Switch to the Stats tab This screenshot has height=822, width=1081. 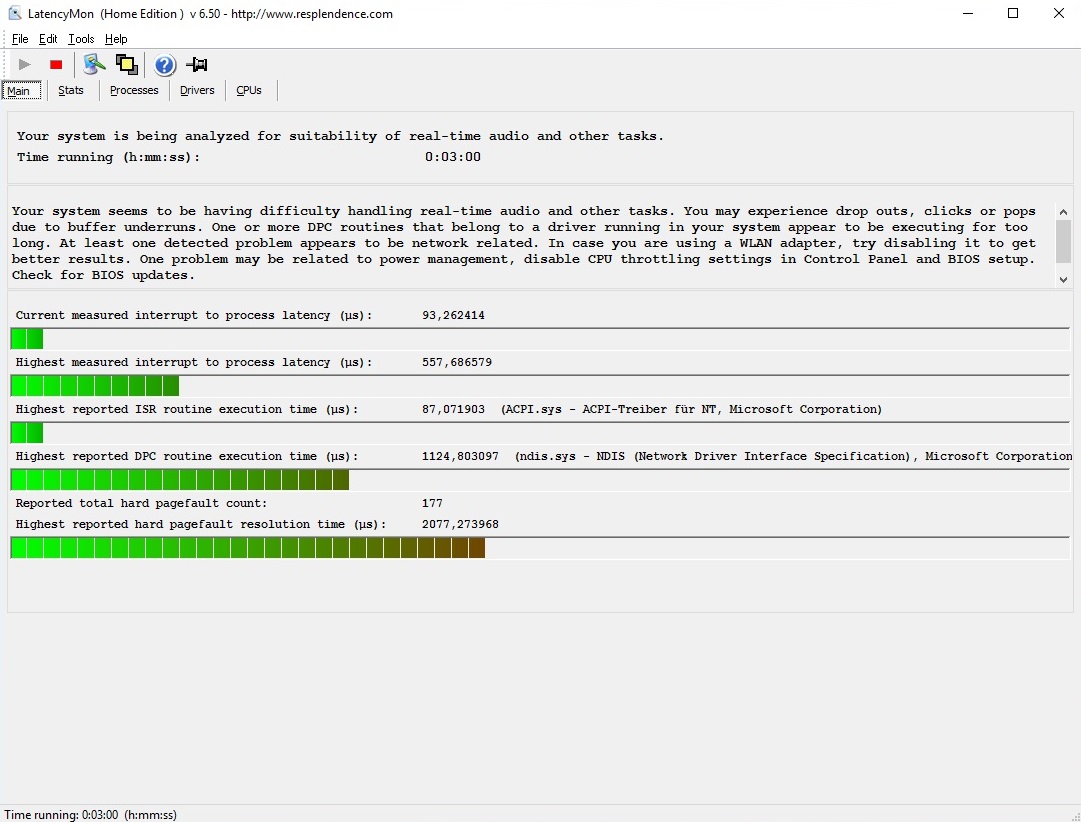70,90
